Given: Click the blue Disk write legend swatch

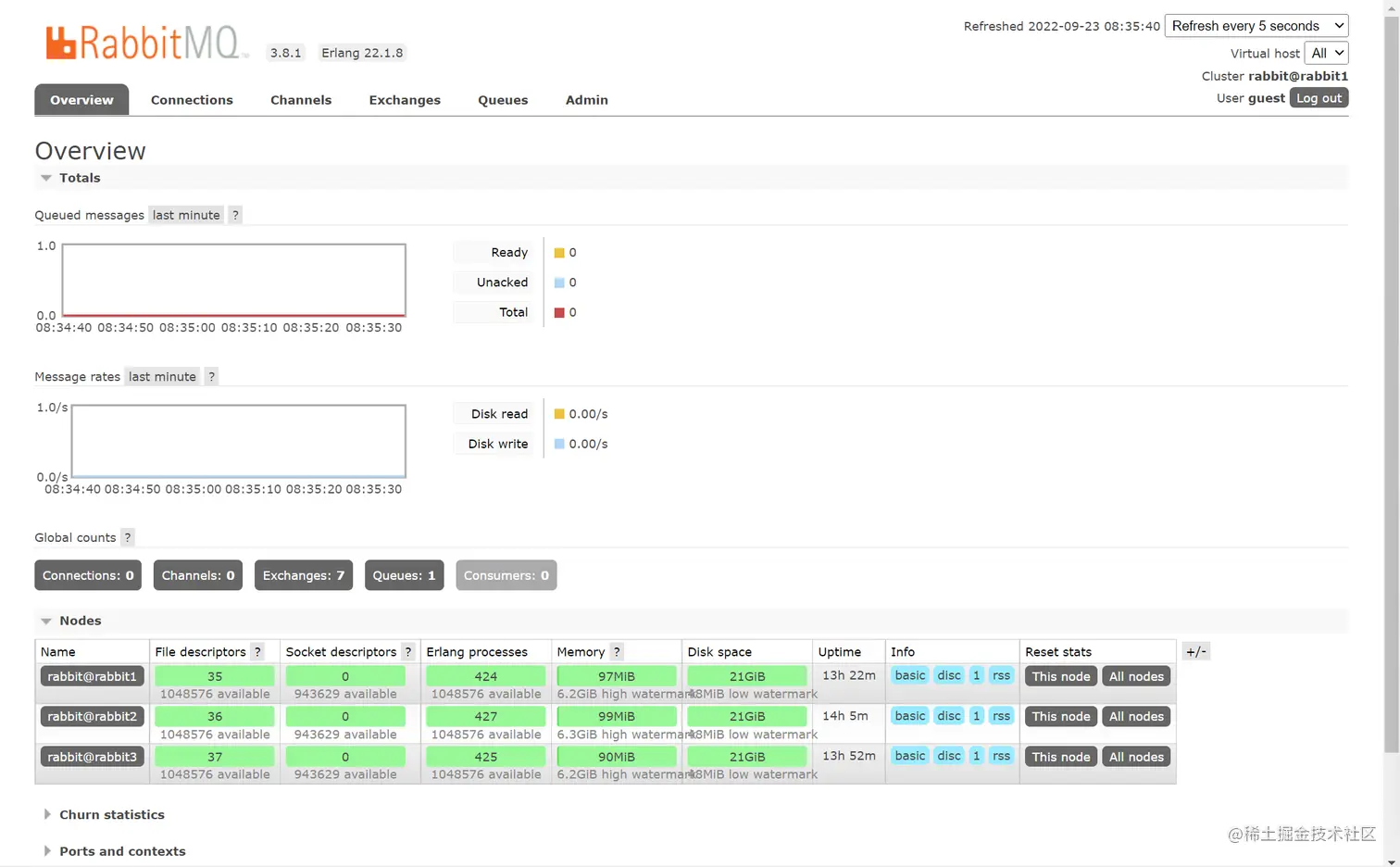Looking at the screenshot, I should (559, 444).
